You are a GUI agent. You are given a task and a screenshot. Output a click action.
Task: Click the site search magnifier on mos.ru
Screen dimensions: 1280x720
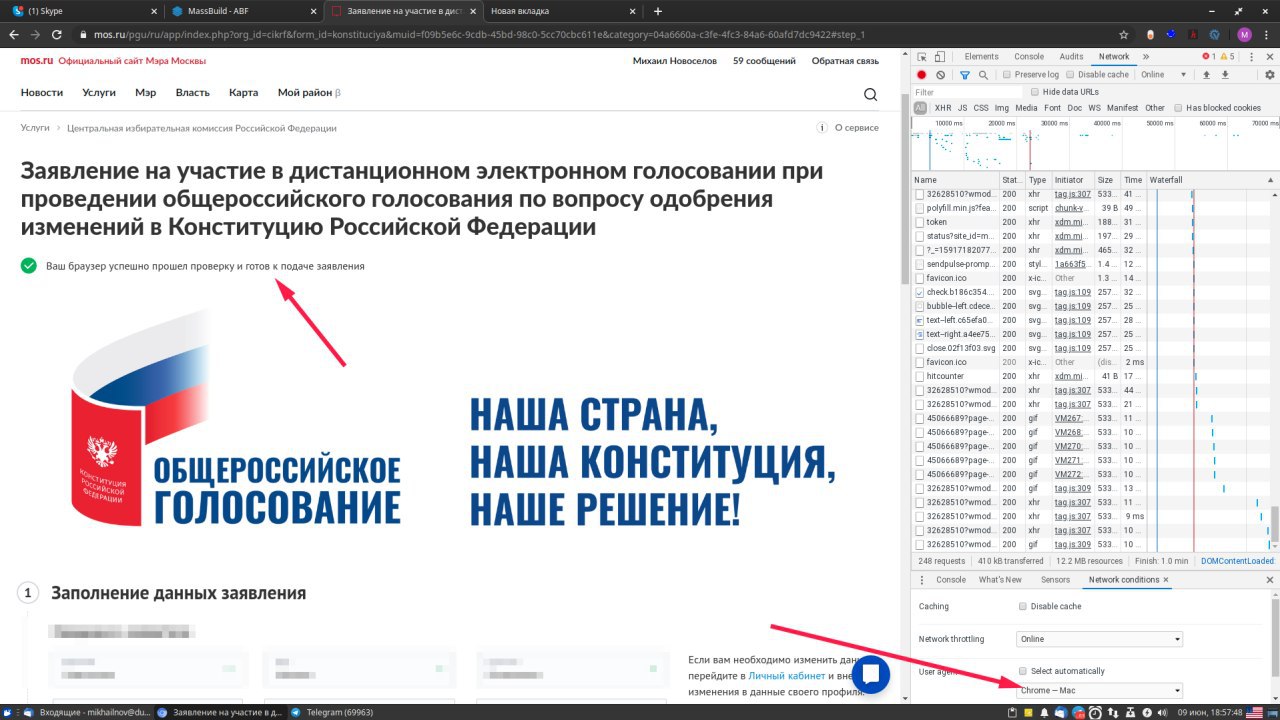870,95
